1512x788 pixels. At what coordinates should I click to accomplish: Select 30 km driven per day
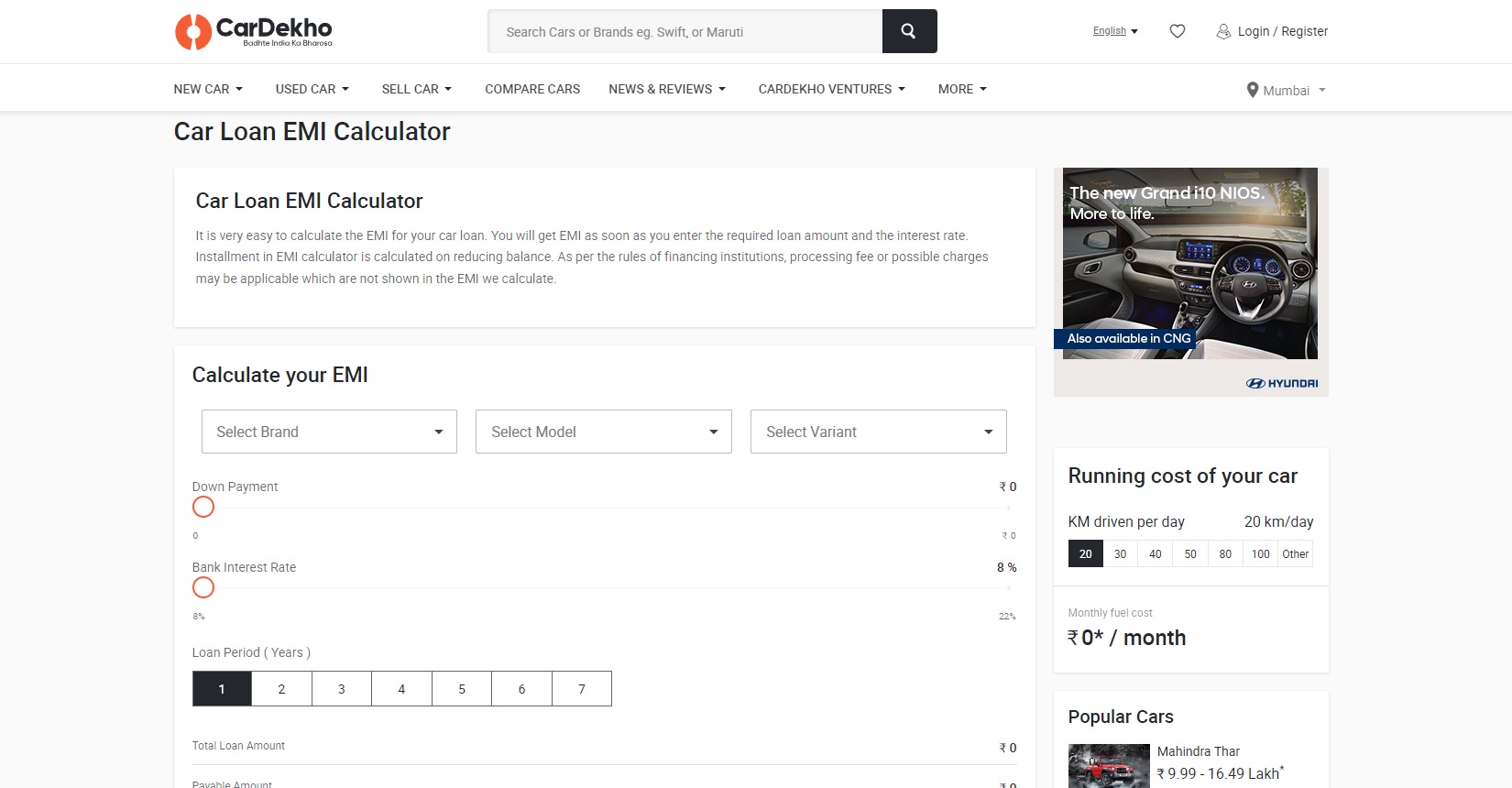tap(1121, 553)
